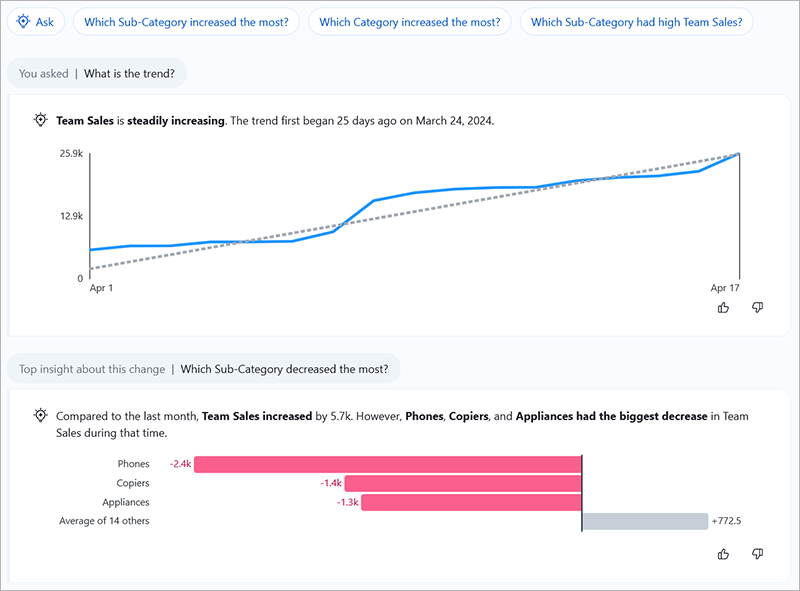The width and height of the screenshot is (800, 591).
Task: Click the 'What is the trend?' question chip
Action: click(132, 73)
